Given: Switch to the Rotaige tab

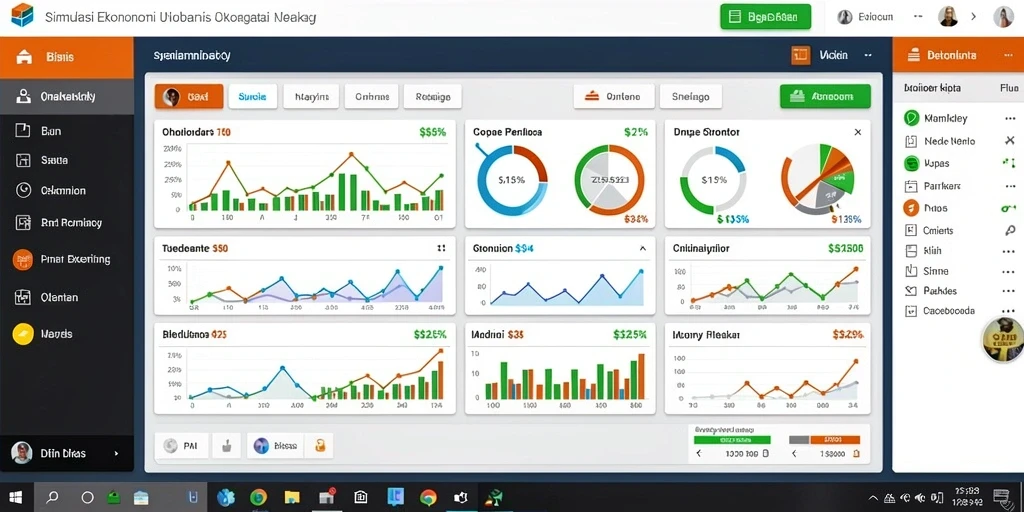Looking at the screenshot, I should [432, 97].
